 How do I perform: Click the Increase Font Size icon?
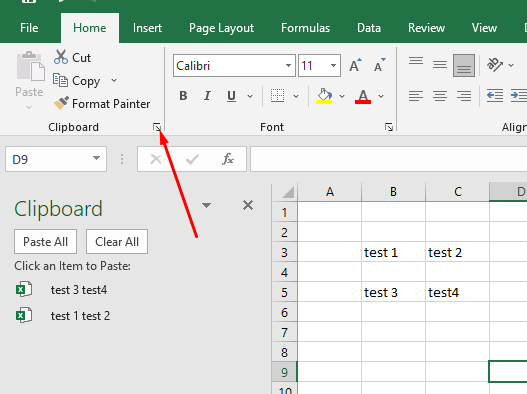point(355,65)
